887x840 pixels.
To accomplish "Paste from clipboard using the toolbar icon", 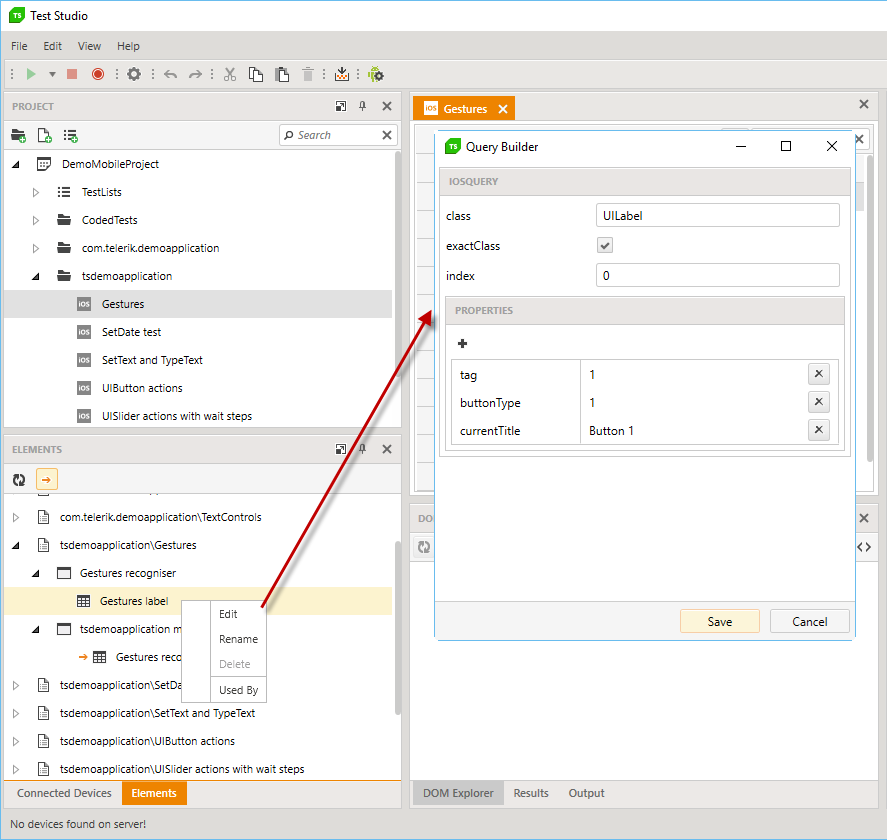I will click(x=282, y=74).
